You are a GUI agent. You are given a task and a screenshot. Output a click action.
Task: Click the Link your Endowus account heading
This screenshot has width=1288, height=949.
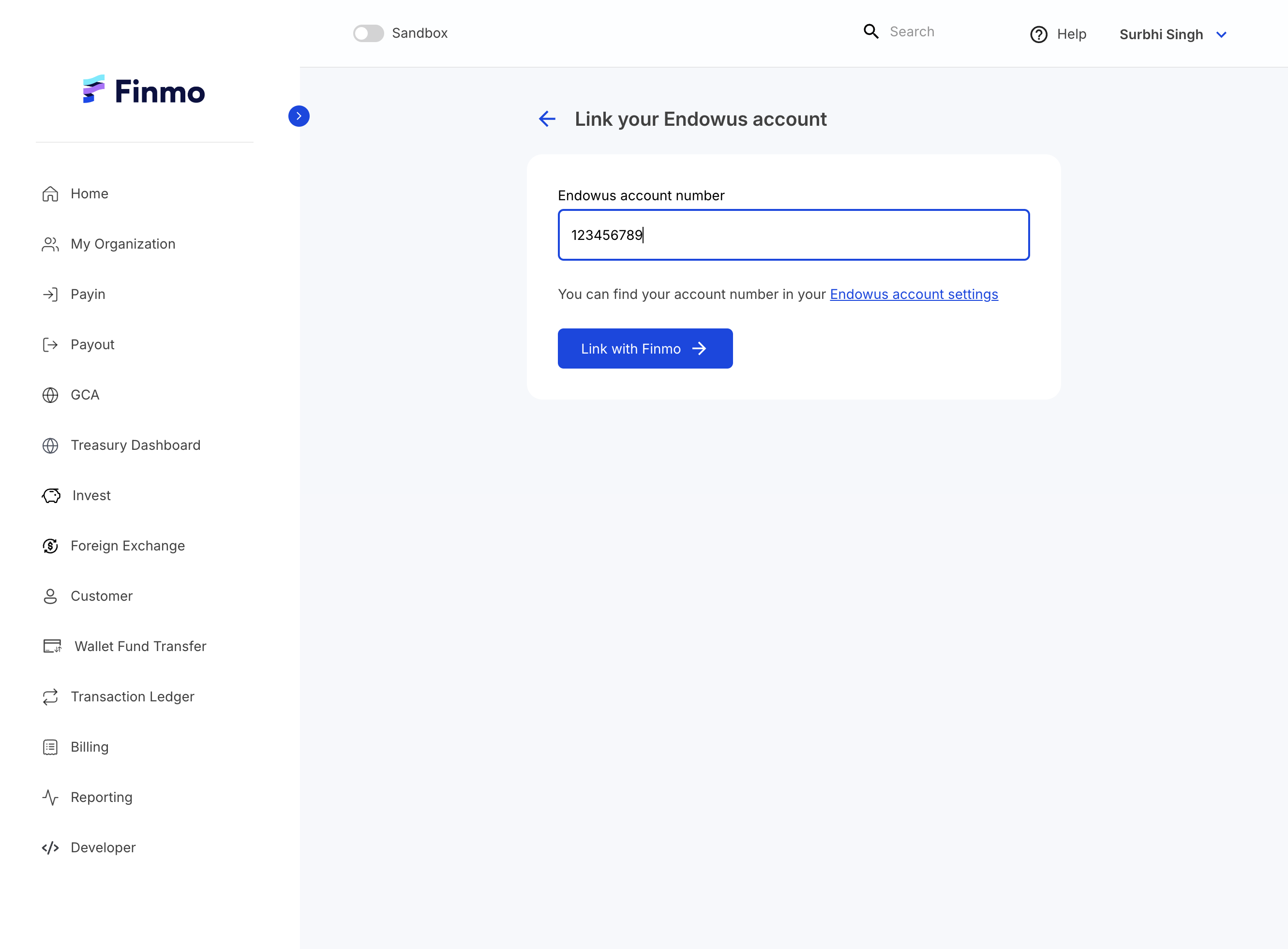(700, 119)
